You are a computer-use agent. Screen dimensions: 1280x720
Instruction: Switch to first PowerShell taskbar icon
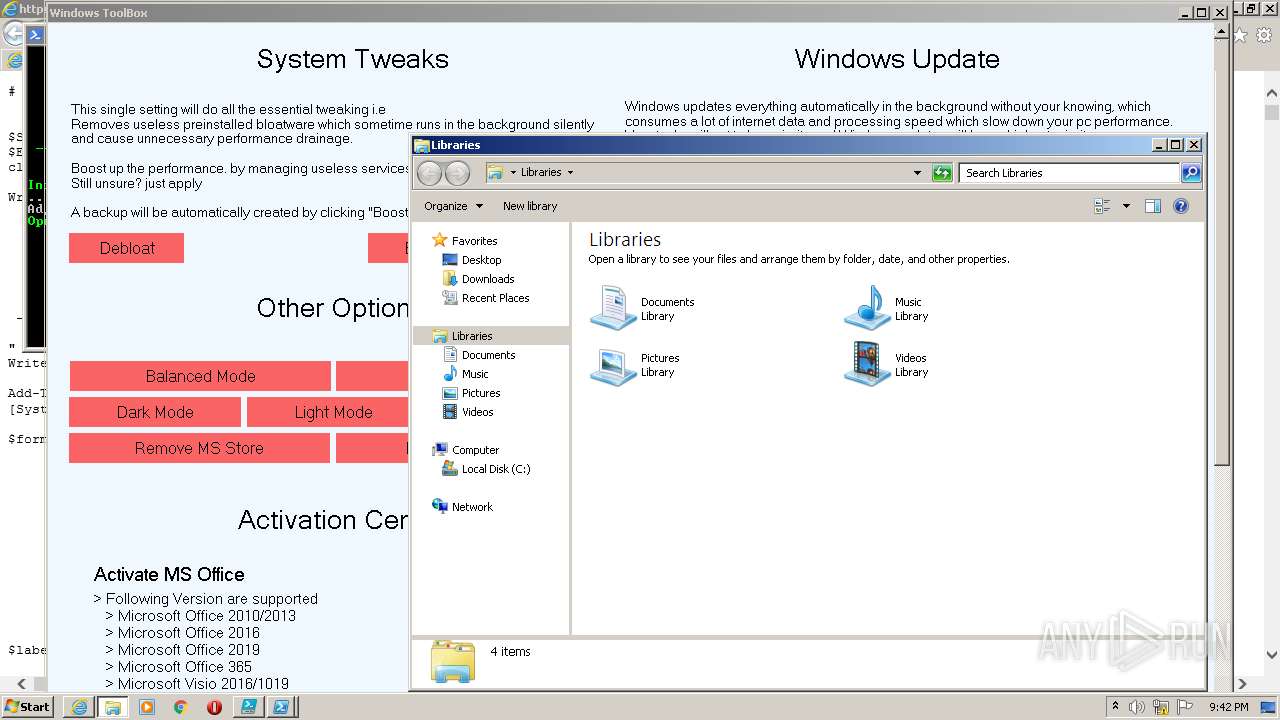pos(248,707)
